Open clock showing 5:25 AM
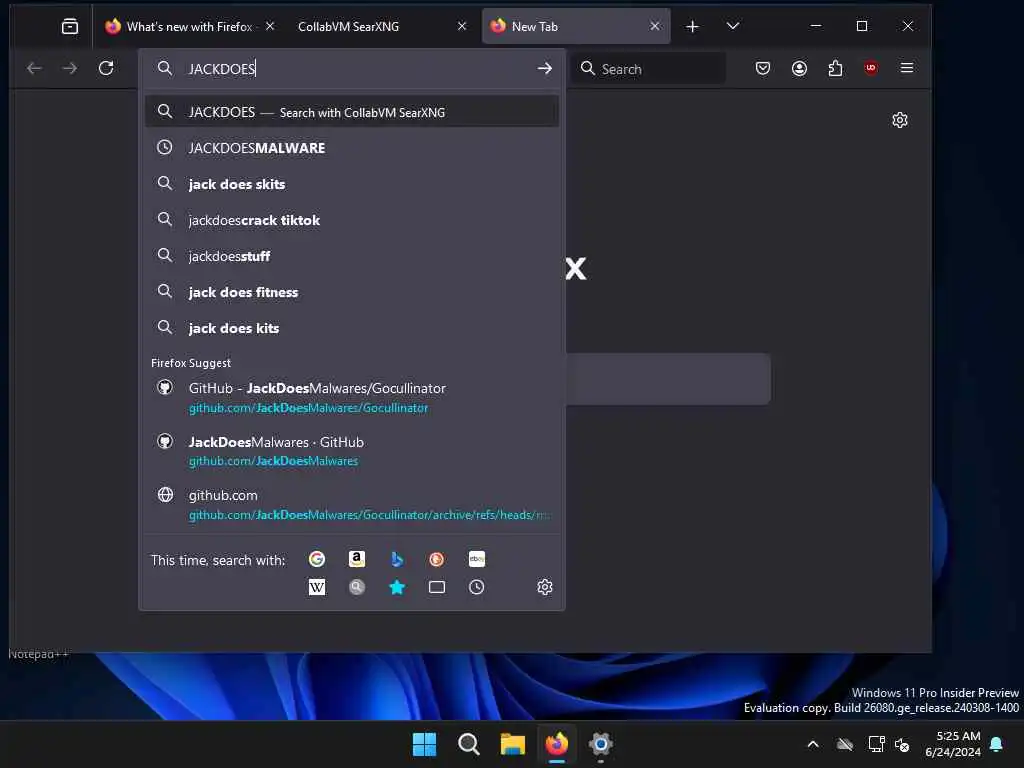1024x768 pixels. point(952,744)
